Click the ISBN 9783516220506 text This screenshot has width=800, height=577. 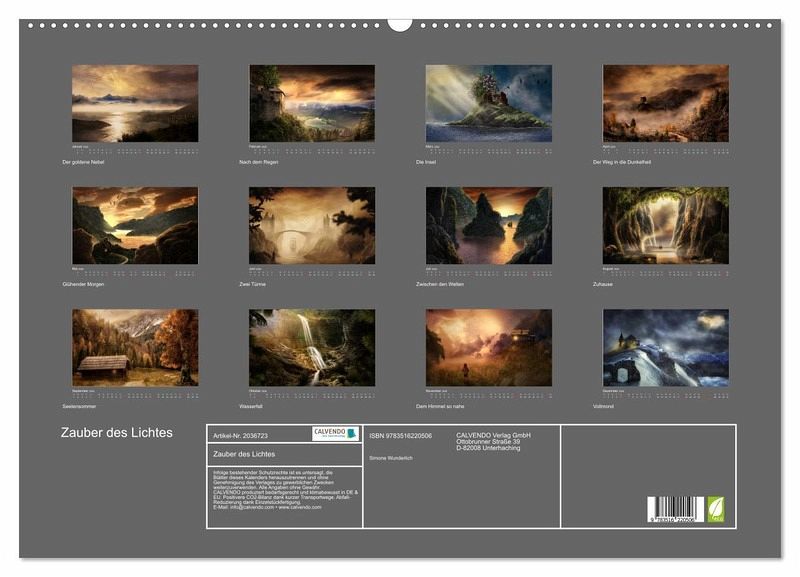(401, 435)
